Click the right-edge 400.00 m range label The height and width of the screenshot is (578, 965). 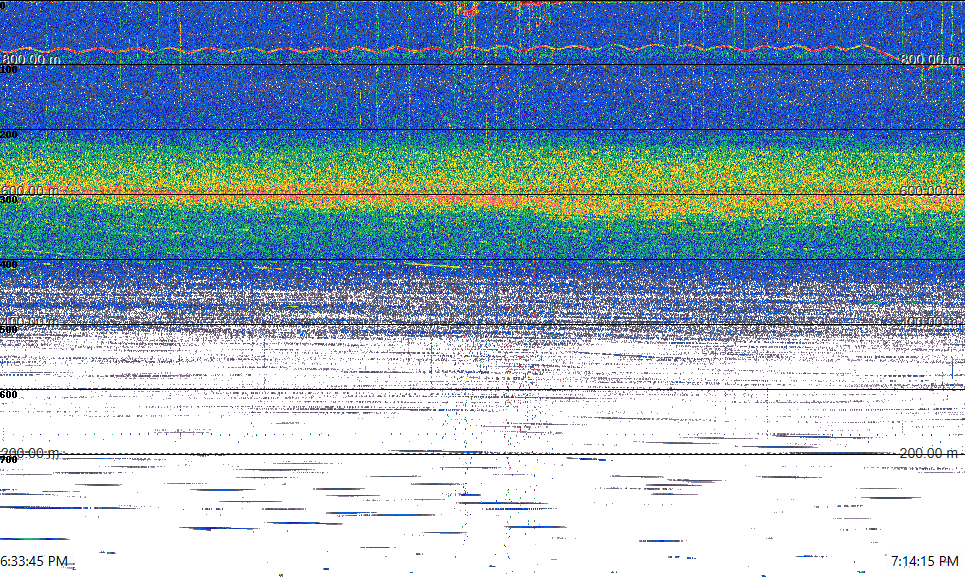929,322
